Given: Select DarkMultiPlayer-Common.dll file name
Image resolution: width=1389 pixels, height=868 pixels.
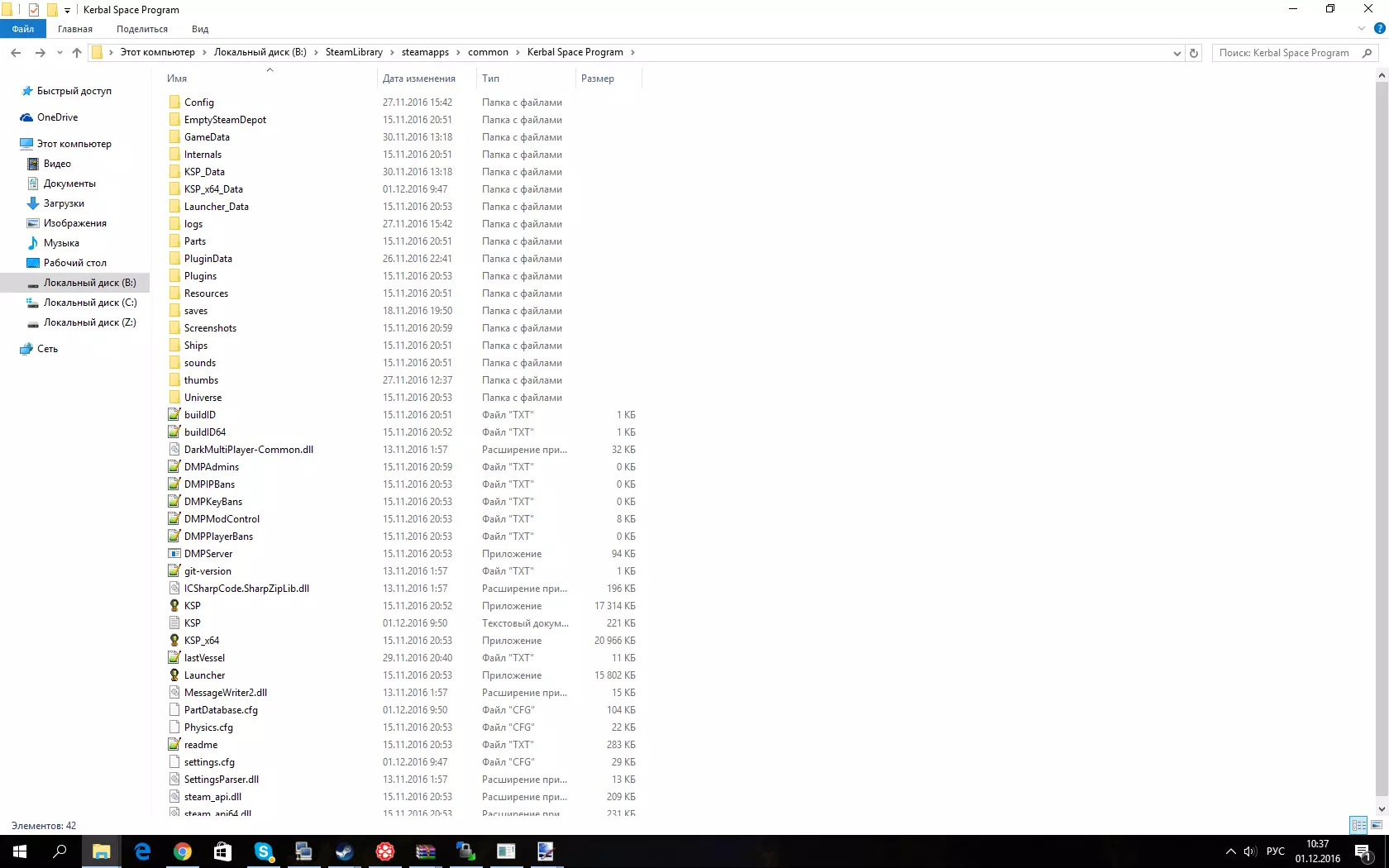Looking at the screenshot, I should click(x=249, y=450).
